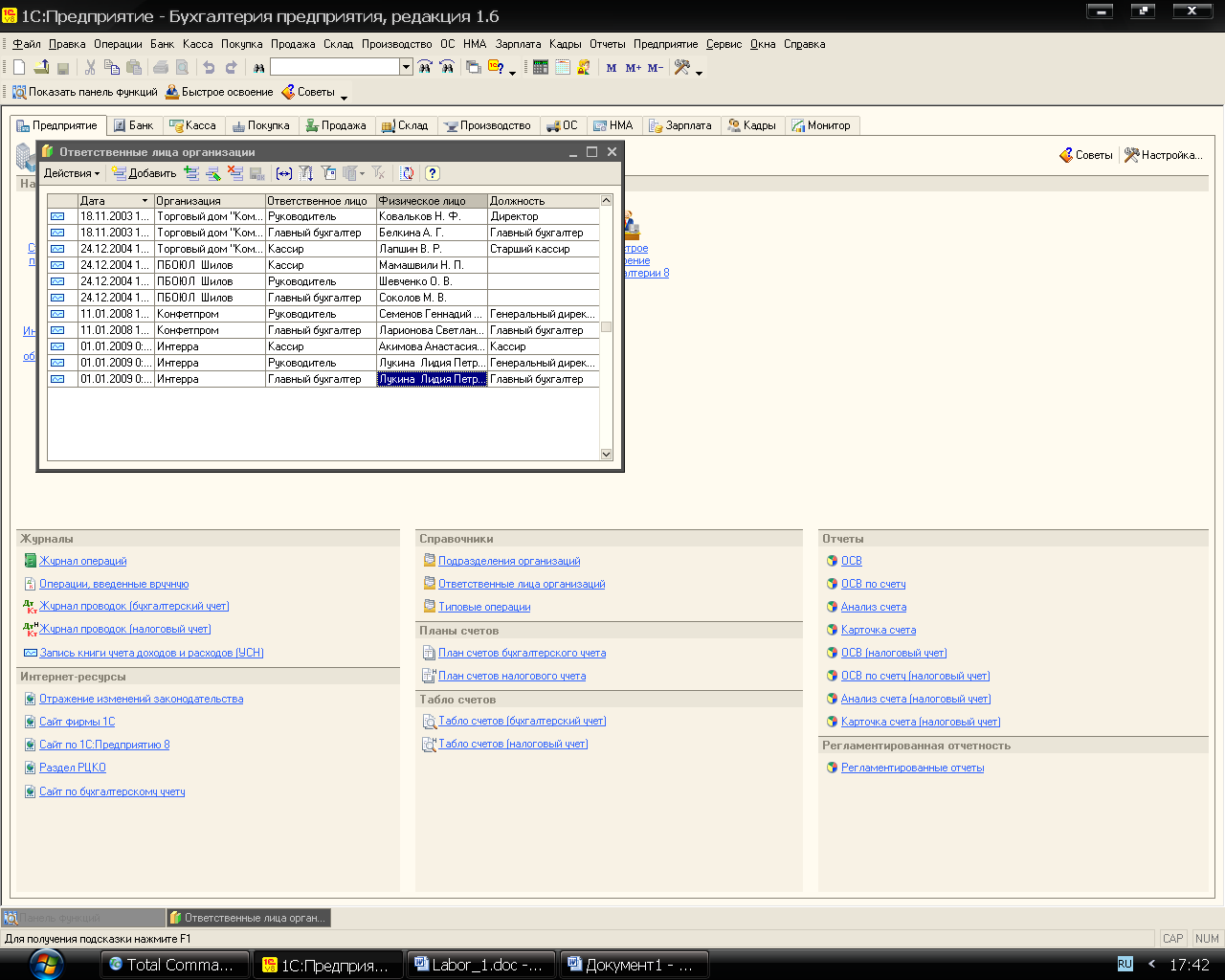Click the wrench and hammer settings tools icon
The image size is (1225, 980).
click(682, 67)
